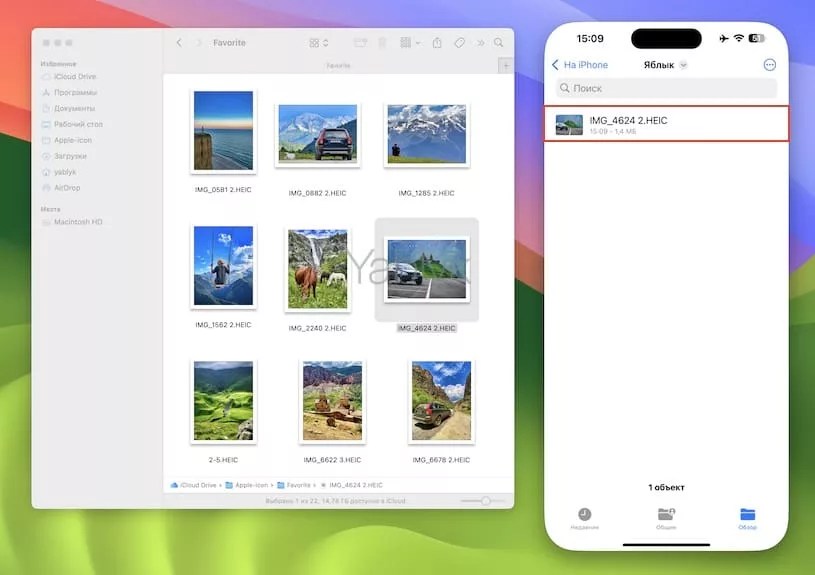
Task: Select IMG_4624 2.HEIC thumbnail in Finder
Action: [x=427, y=269]
